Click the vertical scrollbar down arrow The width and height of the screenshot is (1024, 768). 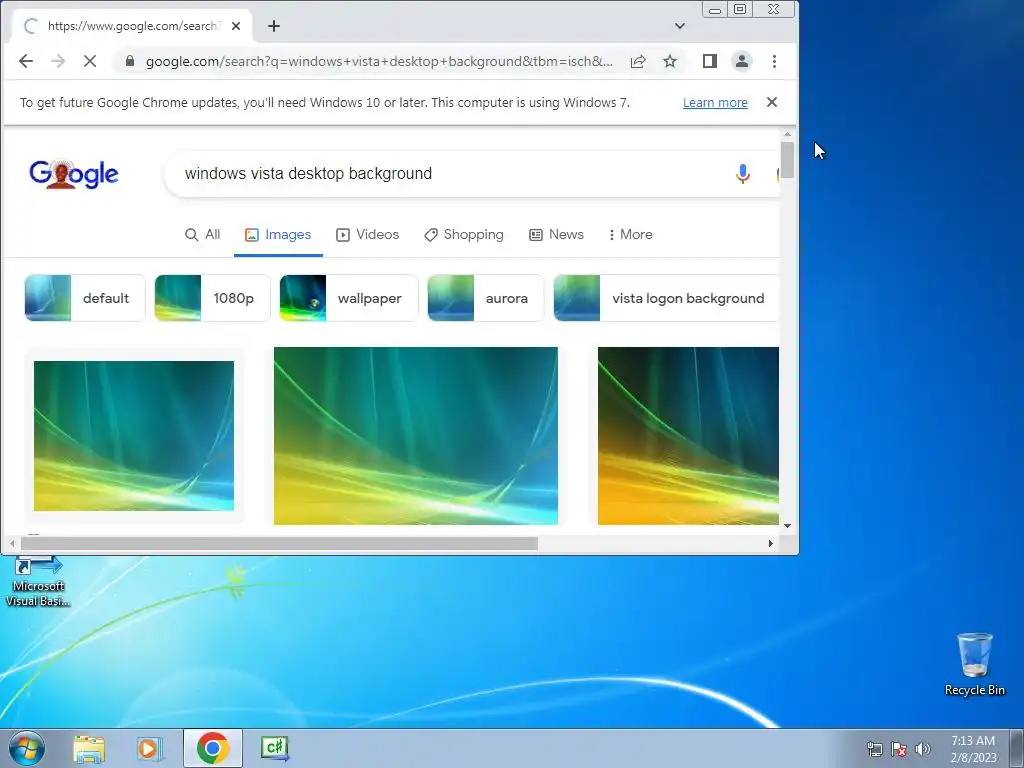[x=788, y=526]
